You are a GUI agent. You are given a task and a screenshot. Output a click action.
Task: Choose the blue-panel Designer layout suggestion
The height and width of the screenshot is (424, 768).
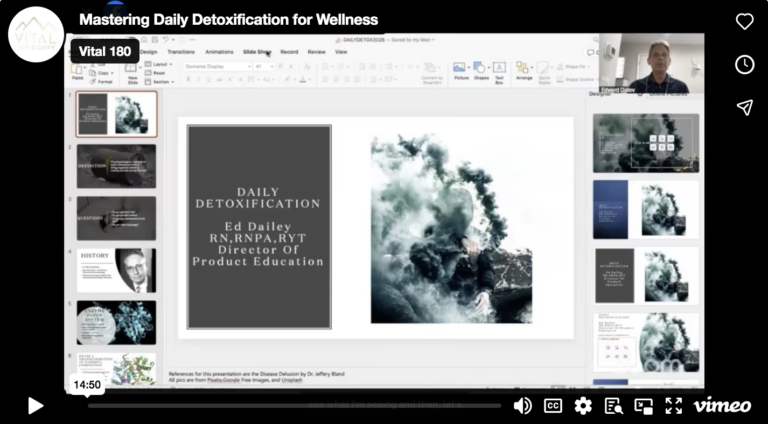coord(646,210)
